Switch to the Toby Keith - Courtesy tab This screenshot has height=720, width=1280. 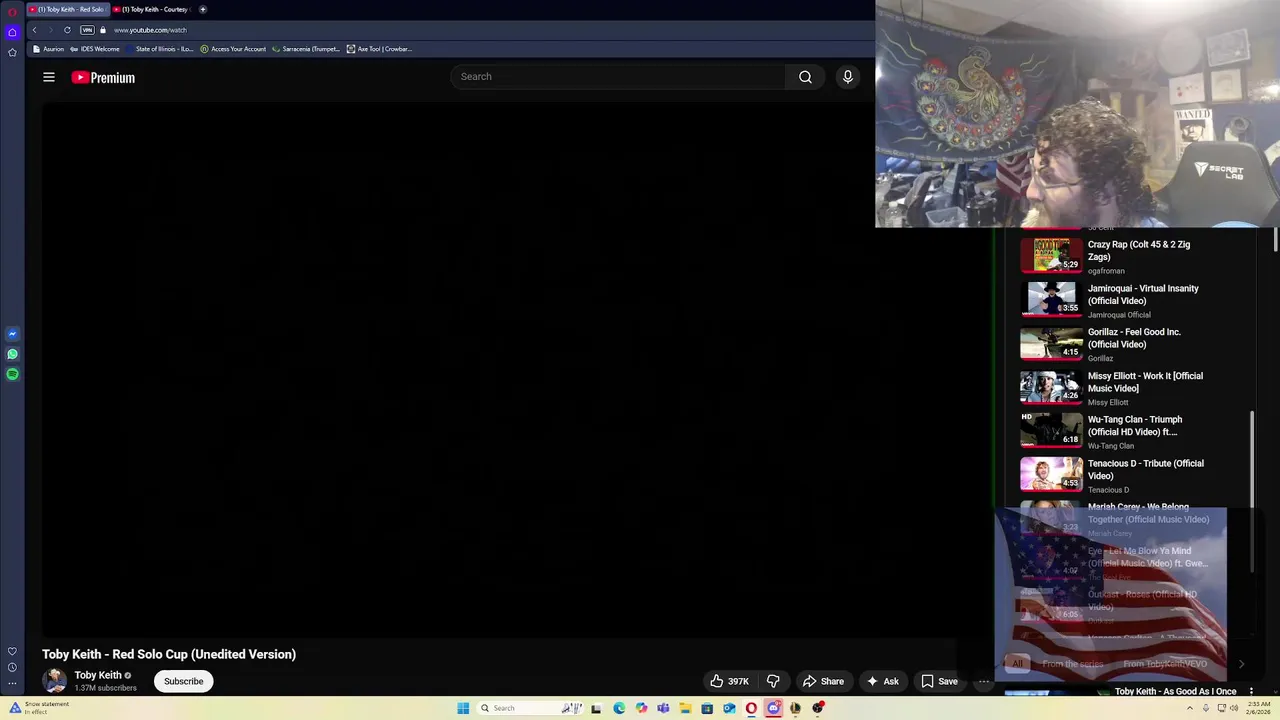point(152,9)
